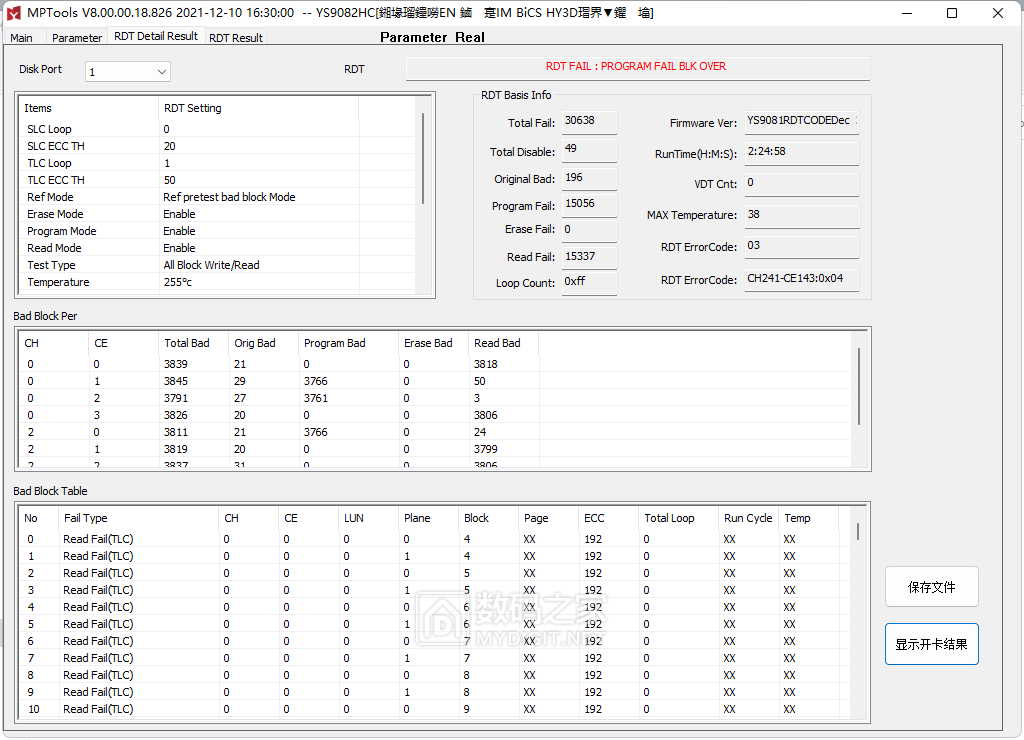Select bad block row with Total Bad 3811
The width and height of the screenshot is (1024, 740).
(x=434, y=432)
